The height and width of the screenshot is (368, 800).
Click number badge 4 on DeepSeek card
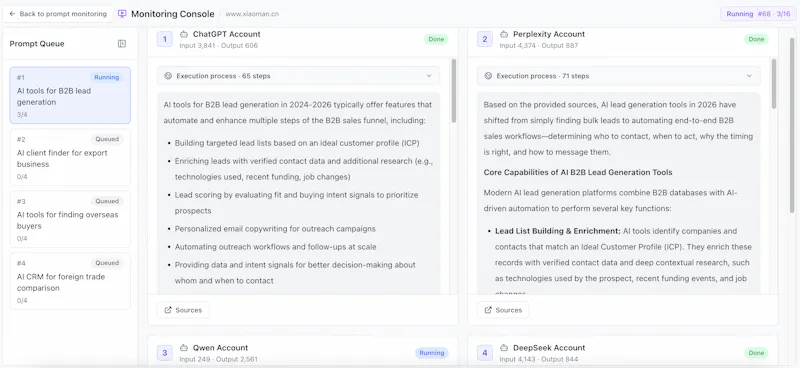[485, 353]
